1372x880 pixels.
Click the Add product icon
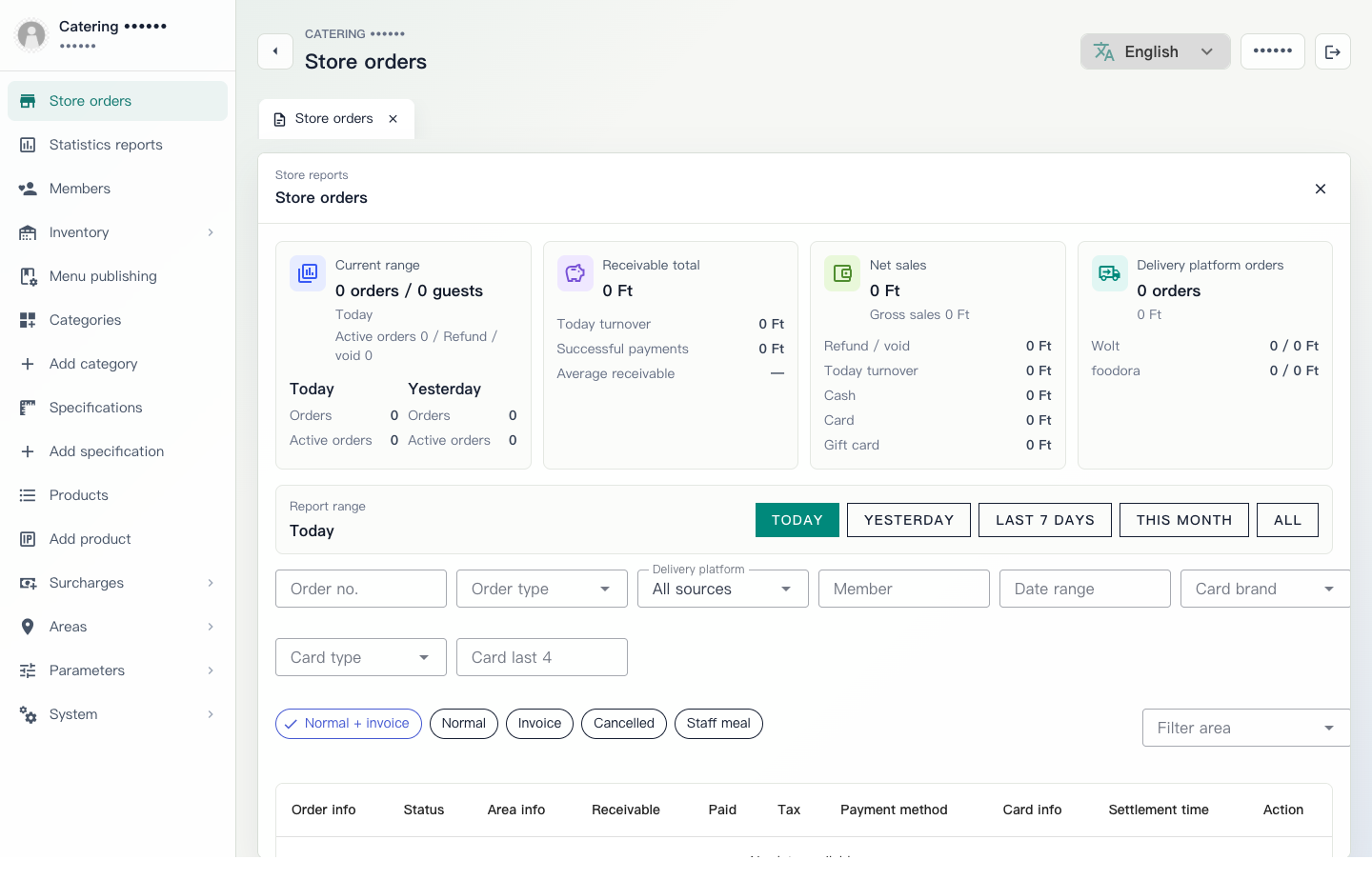point(28,539)
